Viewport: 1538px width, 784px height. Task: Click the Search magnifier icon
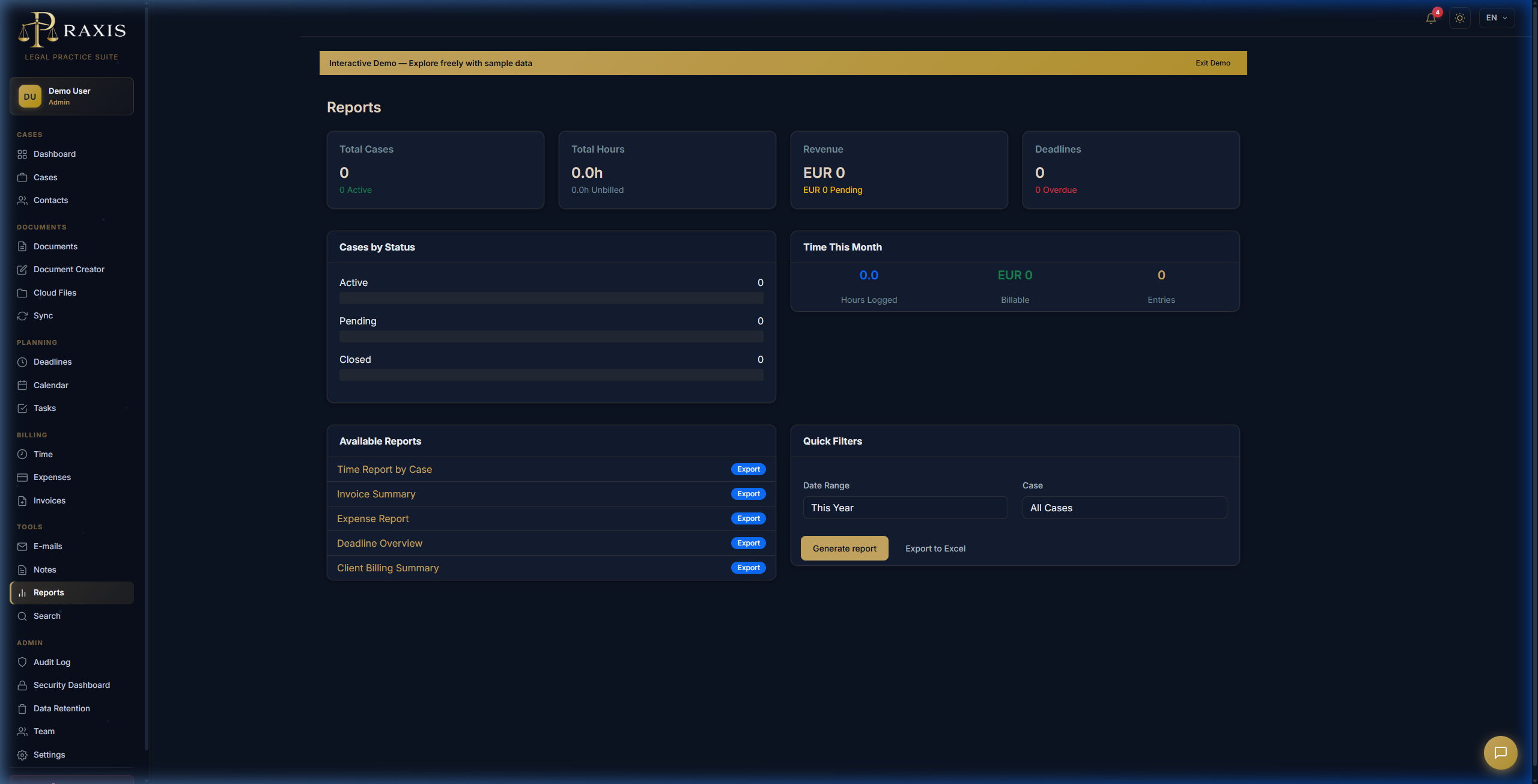point(22,616)
